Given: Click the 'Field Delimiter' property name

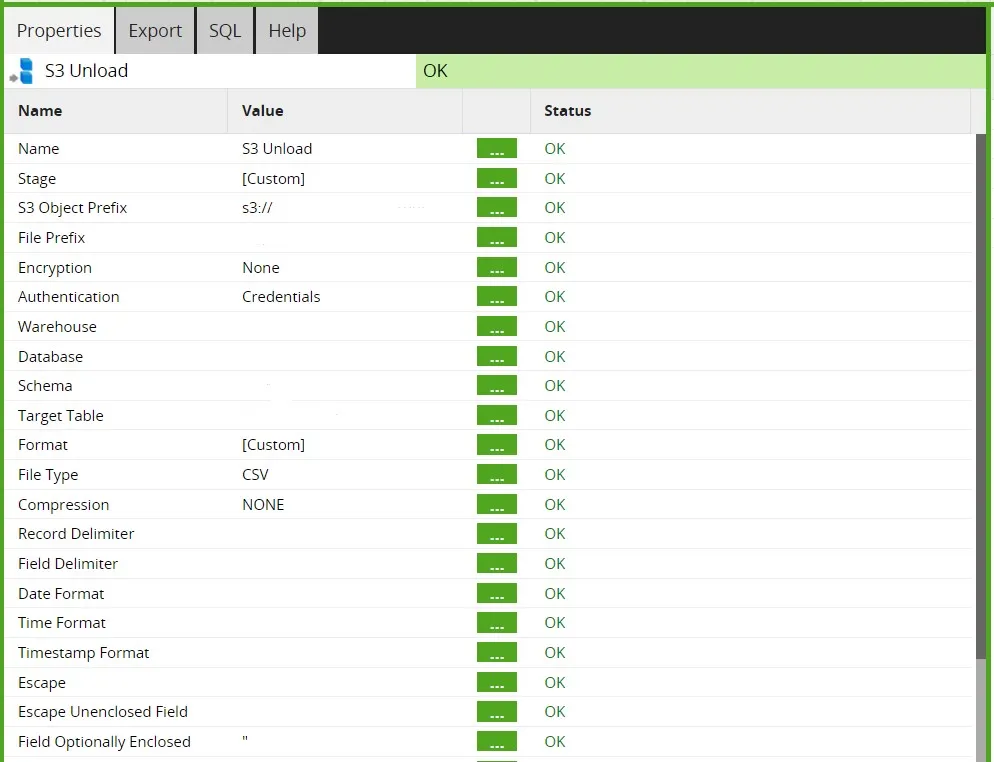Looking at the screenshot, I should (x=68, y=564).
